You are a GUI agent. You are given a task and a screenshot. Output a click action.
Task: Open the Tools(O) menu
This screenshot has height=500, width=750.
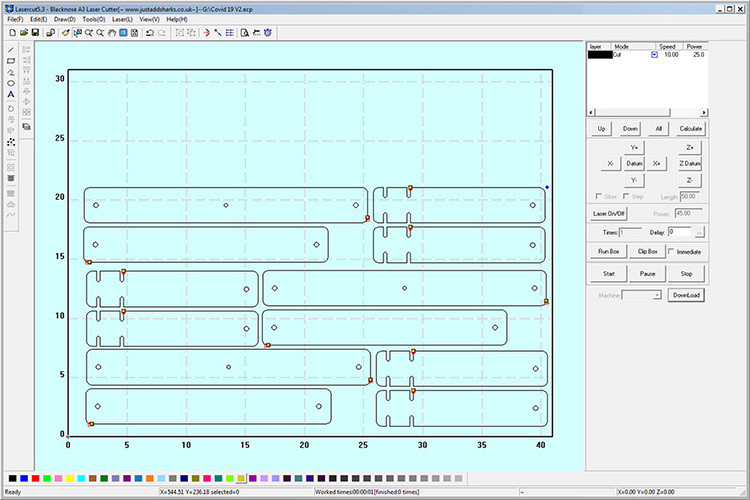point(94,19)
